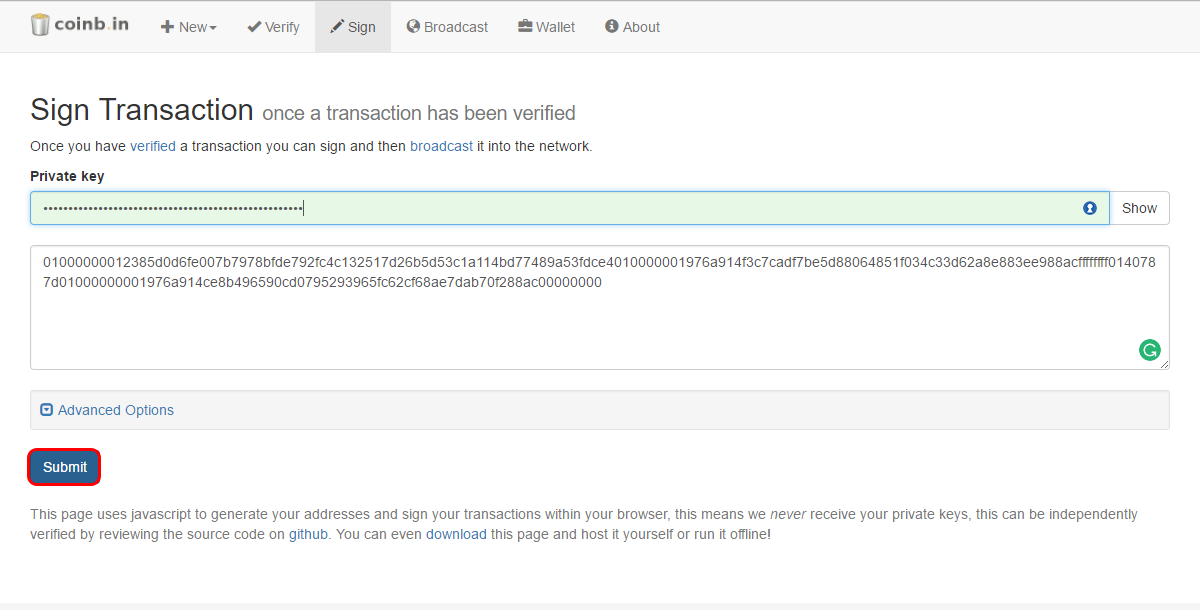Open the 'broadcast' link in description

441,146
